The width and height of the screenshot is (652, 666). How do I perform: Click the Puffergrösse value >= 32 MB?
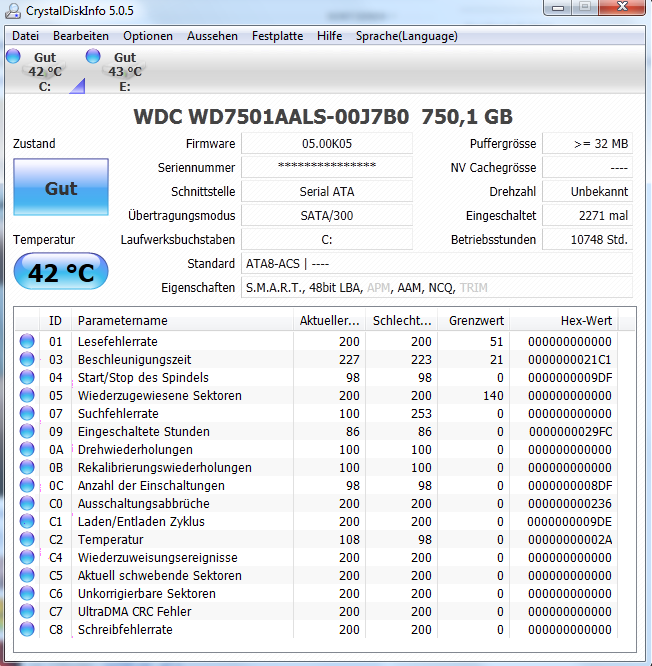pos(587,144)
